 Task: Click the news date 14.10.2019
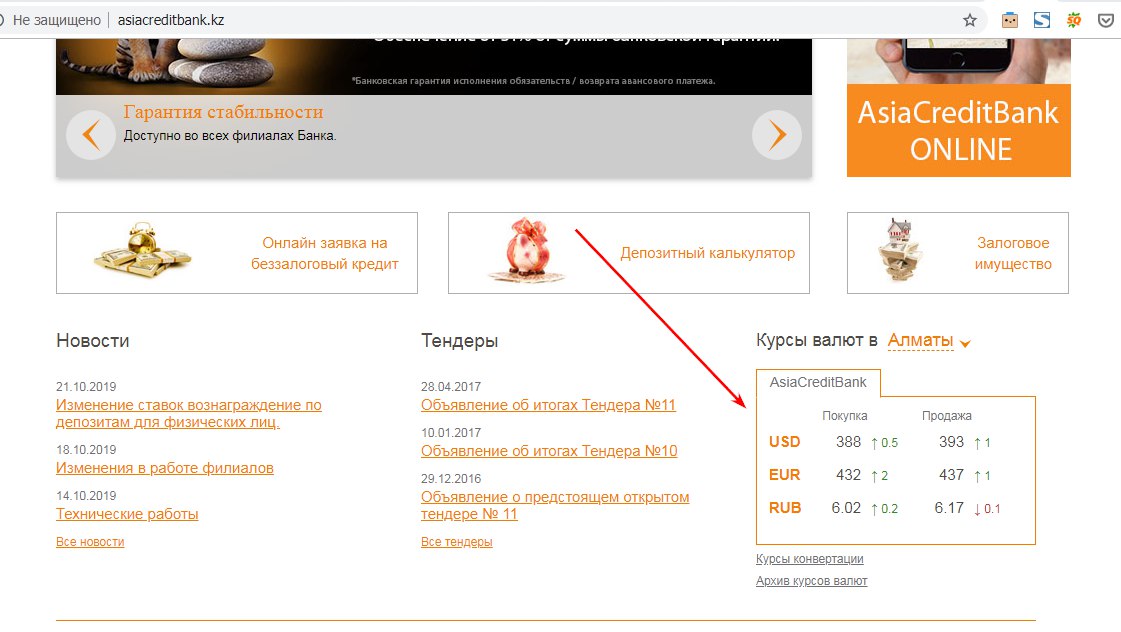tap(86, 495)
